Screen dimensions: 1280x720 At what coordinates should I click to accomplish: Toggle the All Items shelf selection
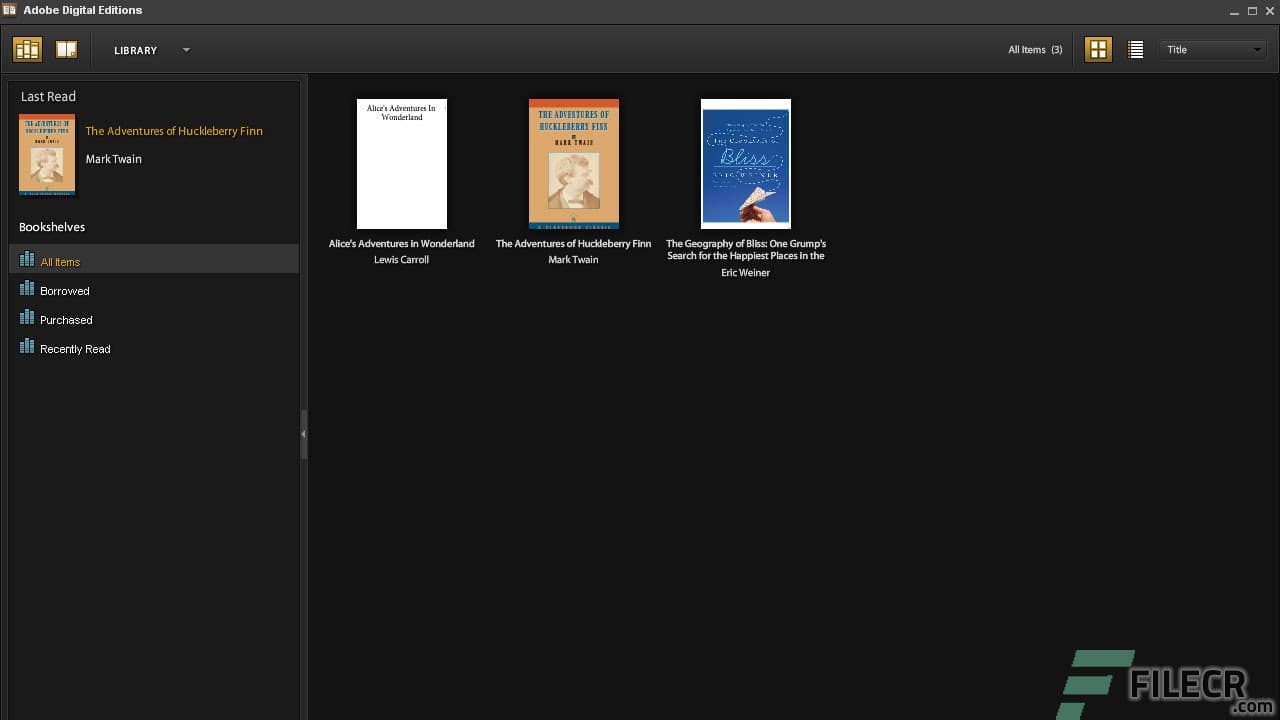click(x=60, y=261)
